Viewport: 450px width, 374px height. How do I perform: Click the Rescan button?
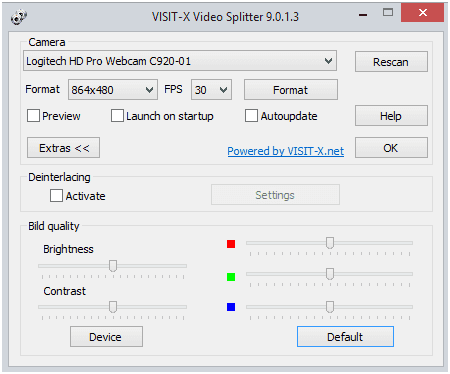coord(391,62)
